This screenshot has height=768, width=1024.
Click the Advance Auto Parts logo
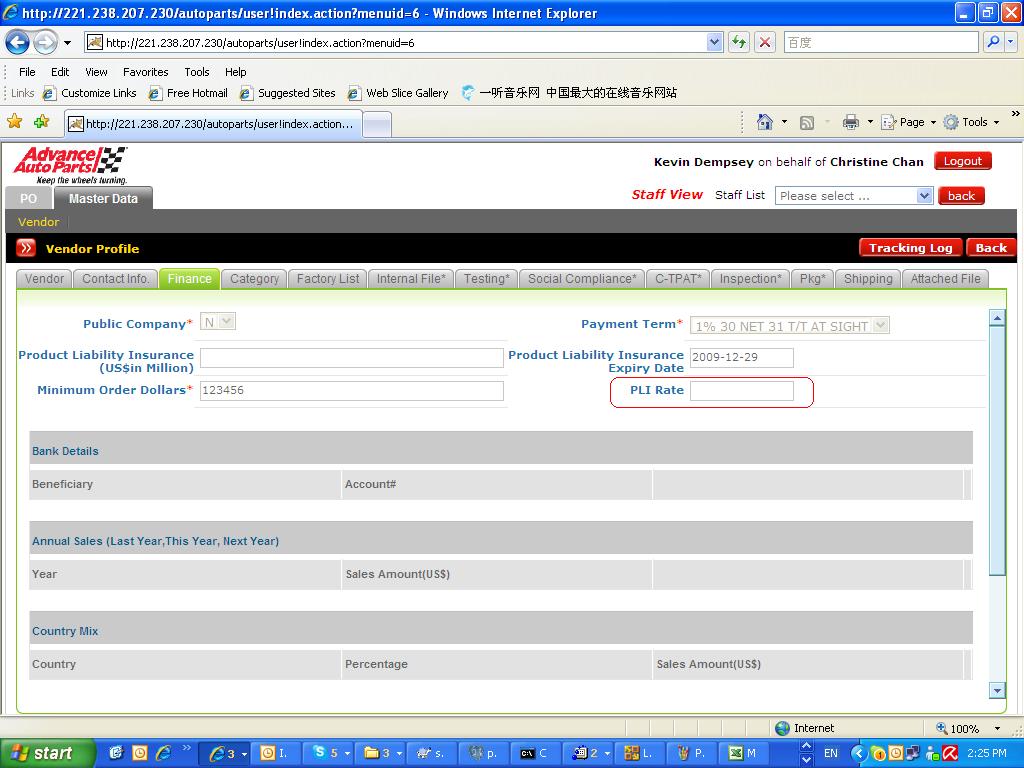(70, 165)
